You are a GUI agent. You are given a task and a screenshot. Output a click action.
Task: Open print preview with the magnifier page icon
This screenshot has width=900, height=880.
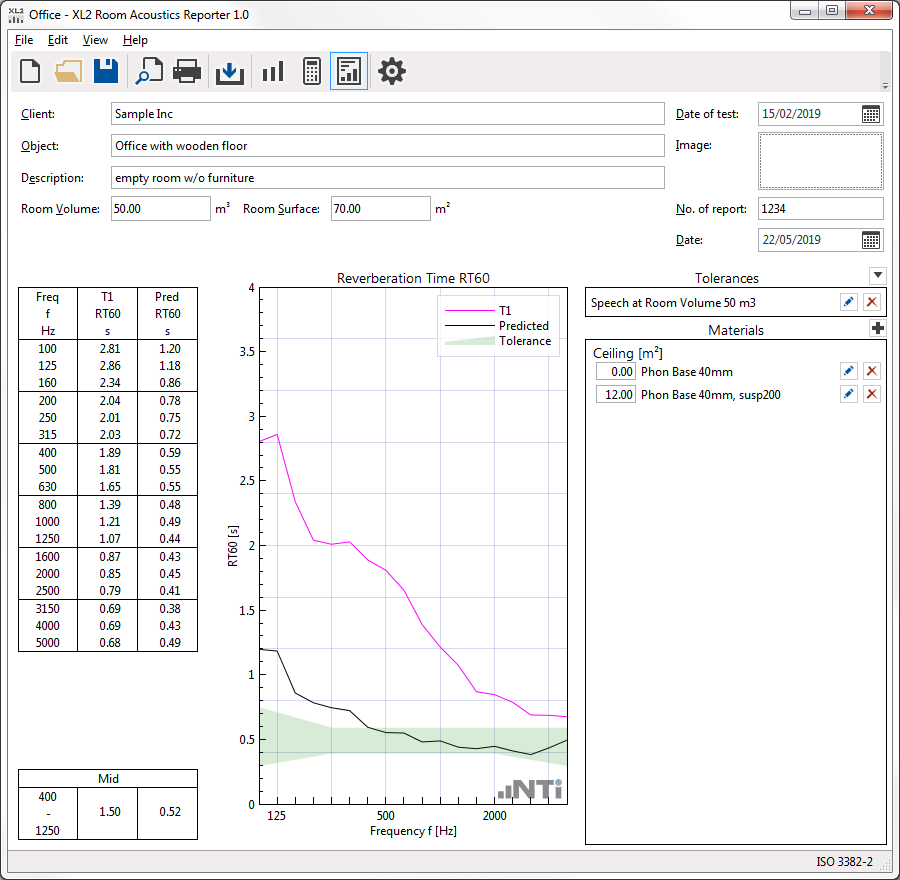(x=150, y=71)
